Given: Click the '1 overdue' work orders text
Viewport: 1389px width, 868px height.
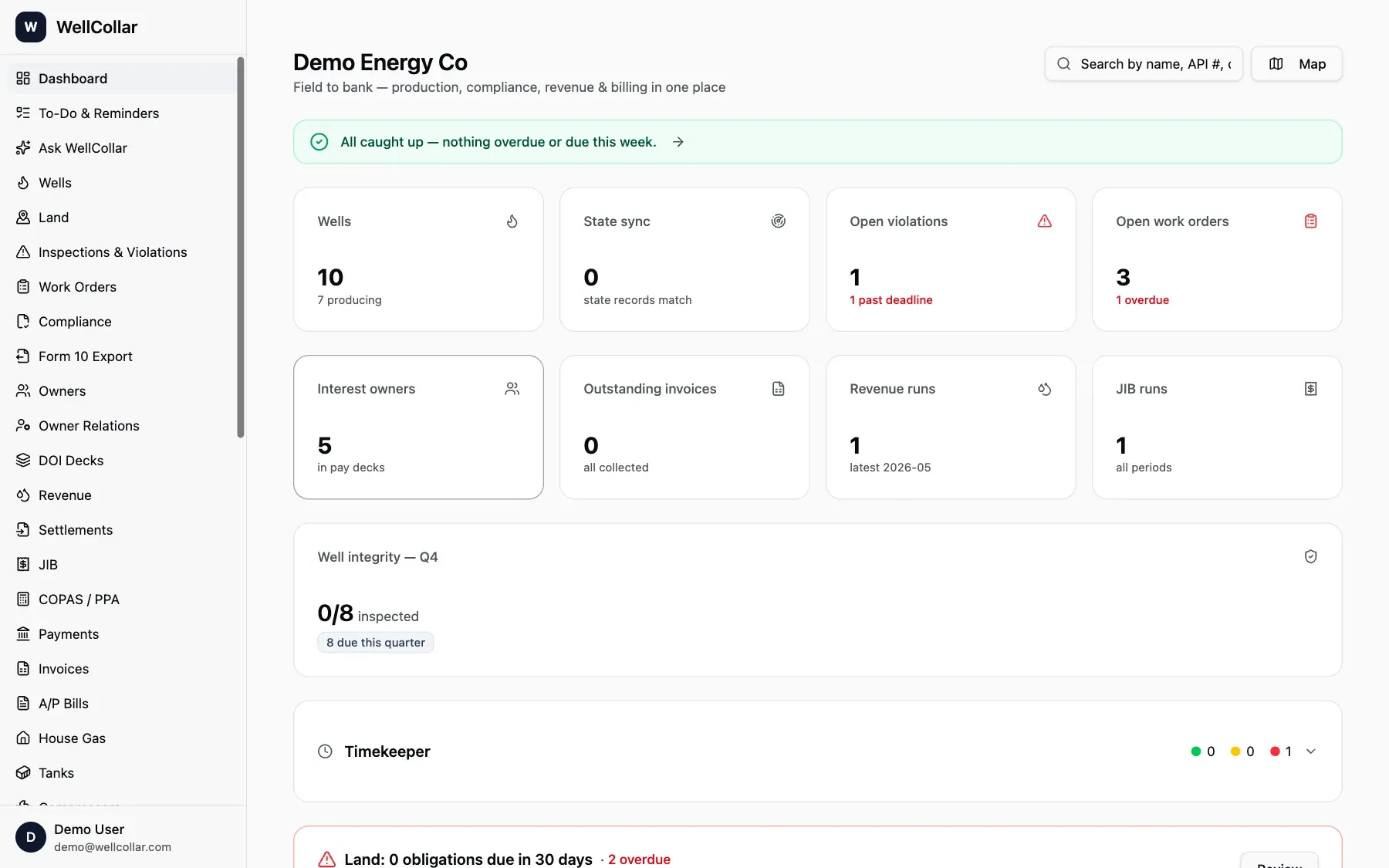Looking at the screenshot, I should (1142, 300).
